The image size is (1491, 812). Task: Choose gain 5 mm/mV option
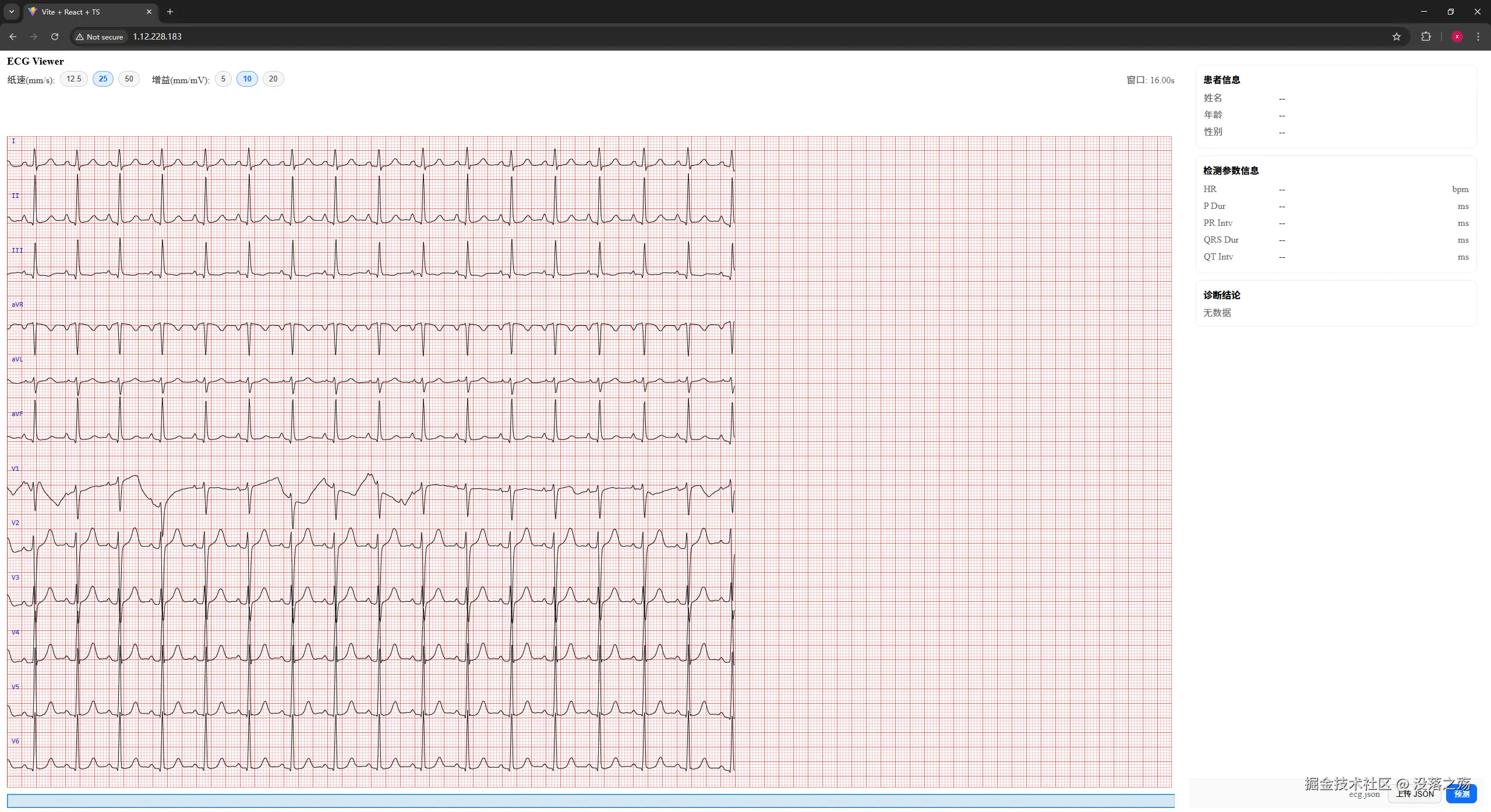click(x=223, y=79)
